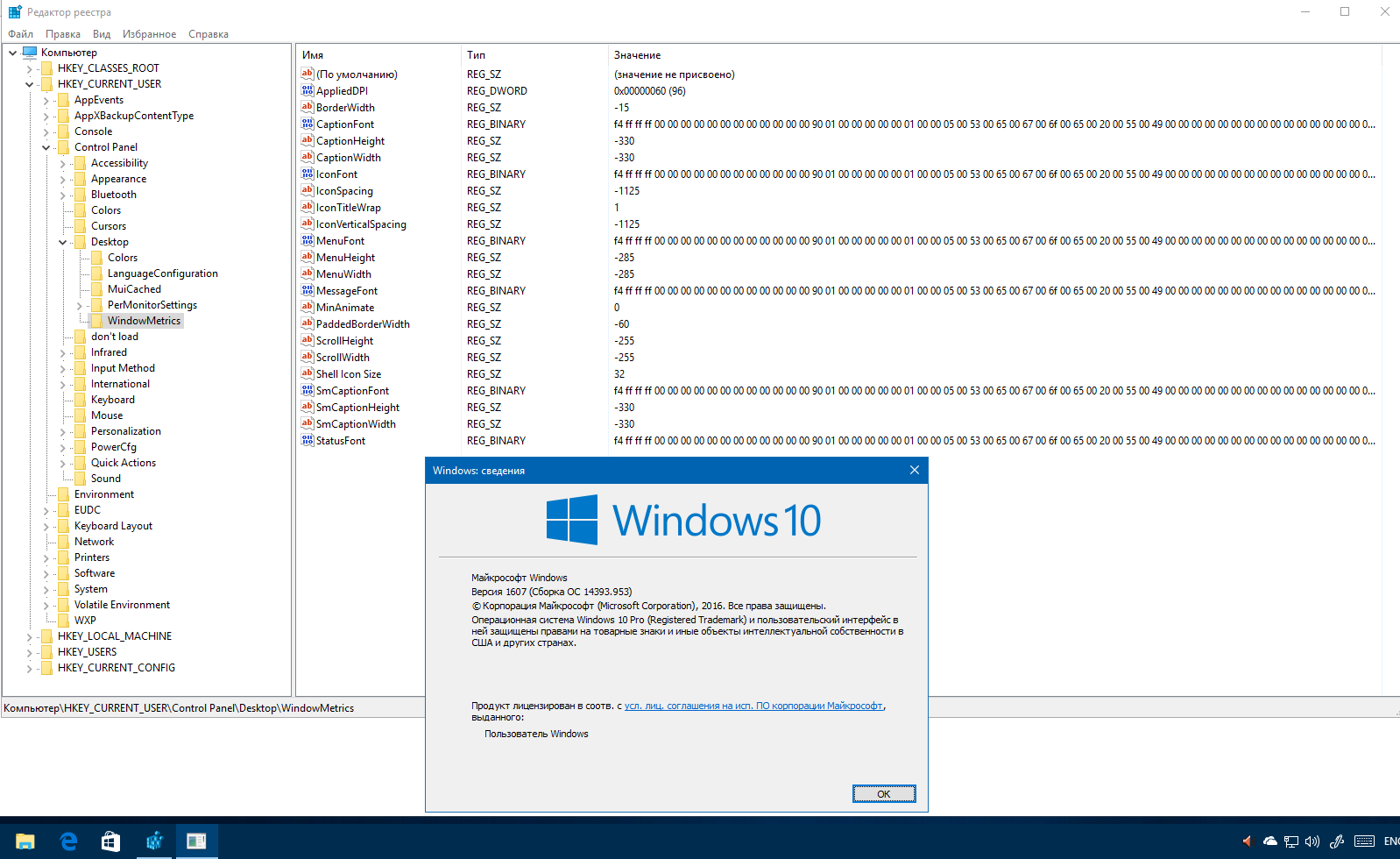Click the binary icon beside SmCaptionFont
The width and height of the screenshot is (1400, 859).
(x=308, y=390)
